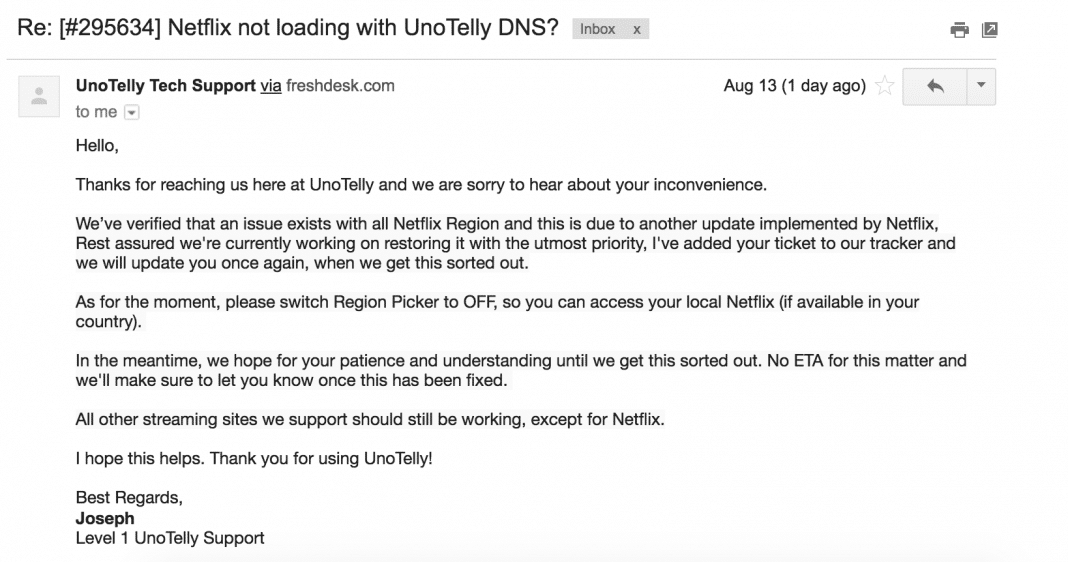This screenshot has height=562, width=1068.
Task: Star this message from UnoTelly
Action: coord(884,86)
